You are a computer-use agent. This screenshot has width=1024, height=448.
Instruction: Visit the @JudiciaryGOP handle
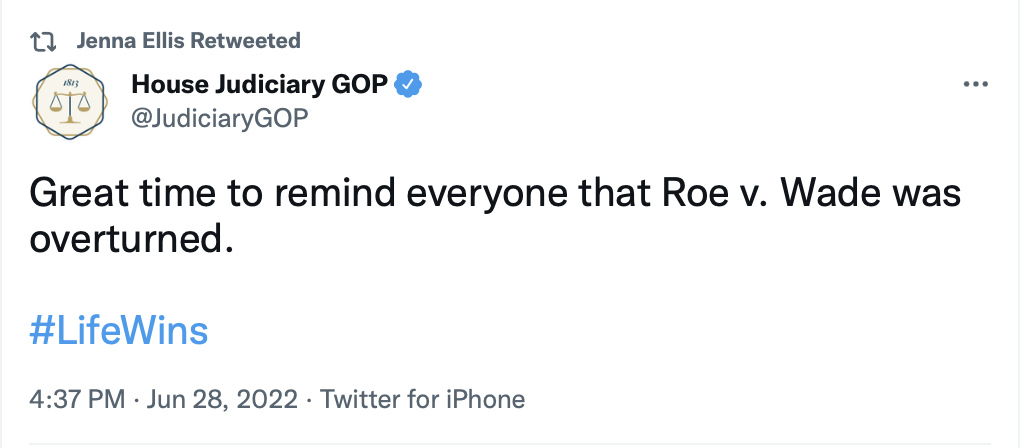tap(219, 119)
